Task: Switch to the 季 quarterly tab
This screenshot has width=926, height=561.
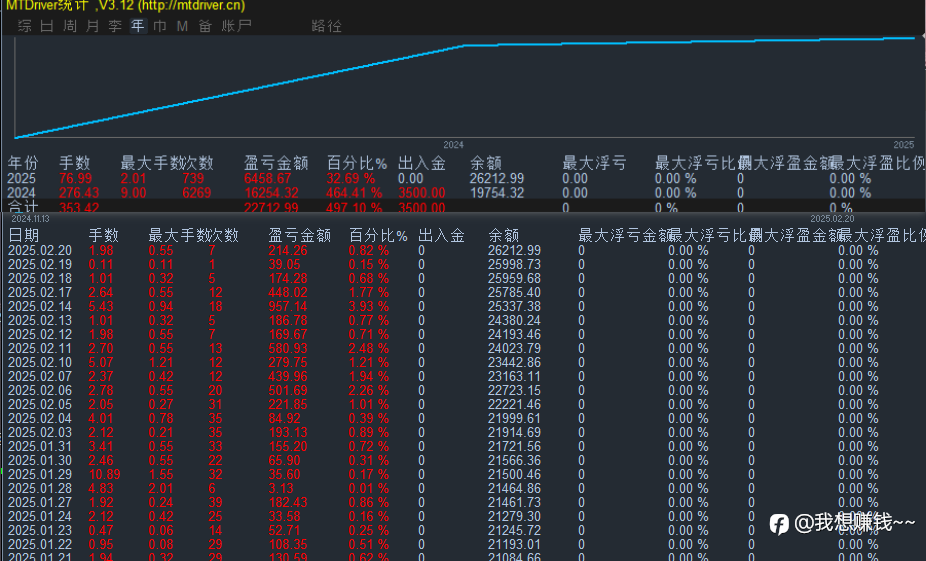Action: coord(115,26)
